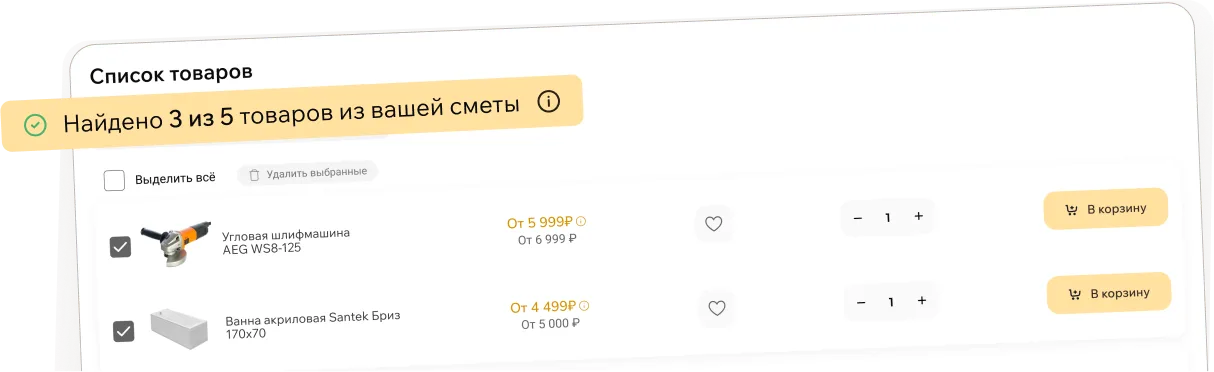Open acrylic bathtub product thumbnail
This screenshot has width=1214, height=372.
(x=179, y=328)
